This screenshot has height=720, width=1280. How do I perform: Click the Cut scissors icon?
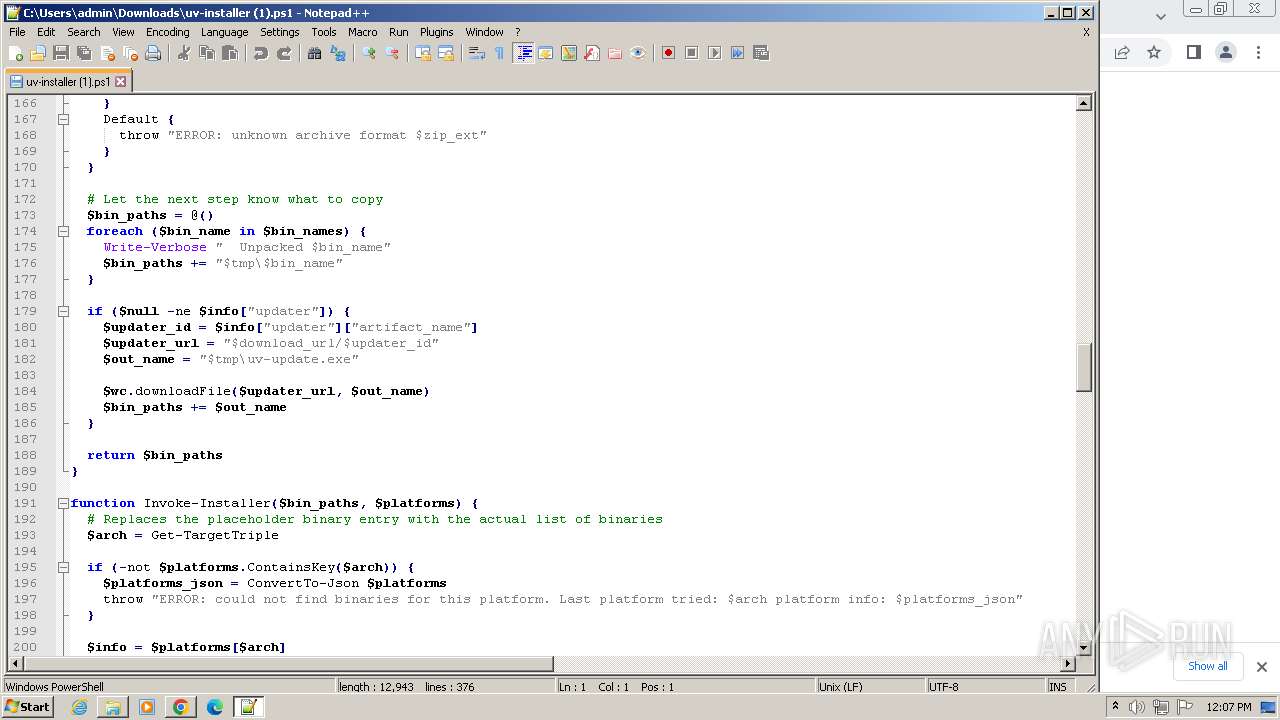coord(184,53)
